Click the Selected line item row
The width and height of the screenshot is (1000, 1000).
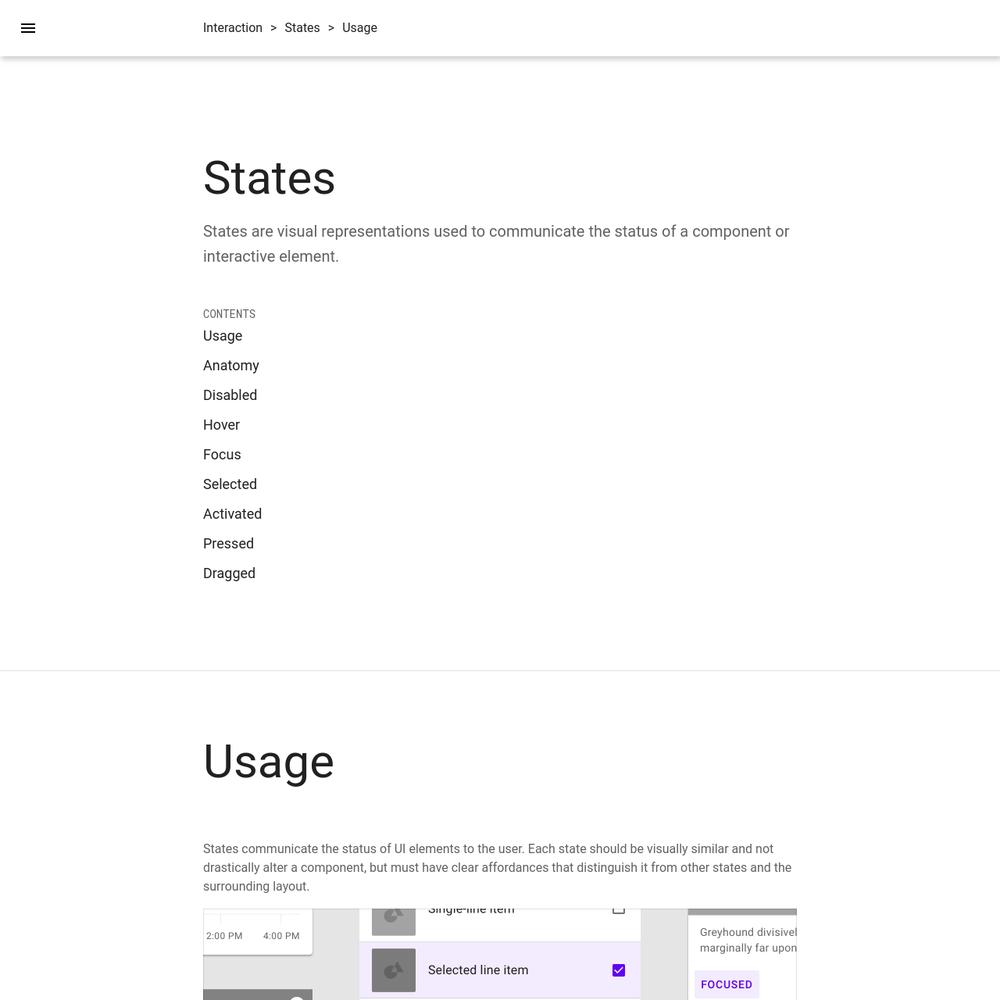(x=500, y=970)
